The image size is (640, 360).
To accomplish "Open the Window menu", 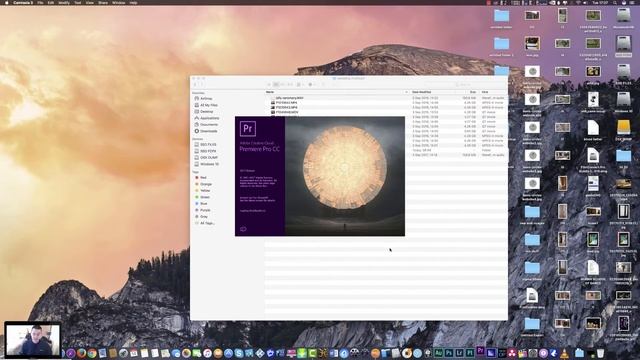I will 119,2.
